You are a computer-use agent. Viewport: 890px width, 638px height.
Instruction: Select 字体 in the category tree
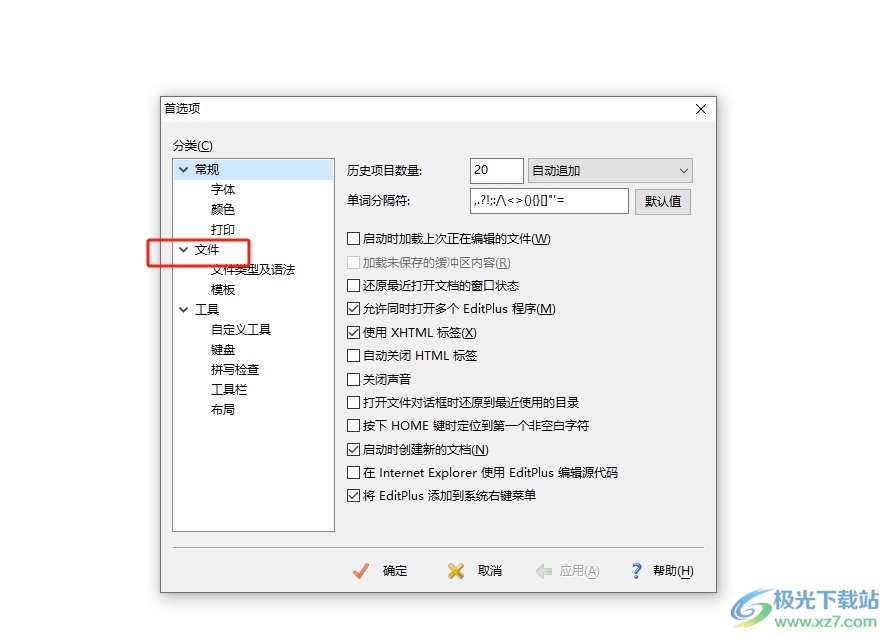pyautogui.click(x=222, y=190)
